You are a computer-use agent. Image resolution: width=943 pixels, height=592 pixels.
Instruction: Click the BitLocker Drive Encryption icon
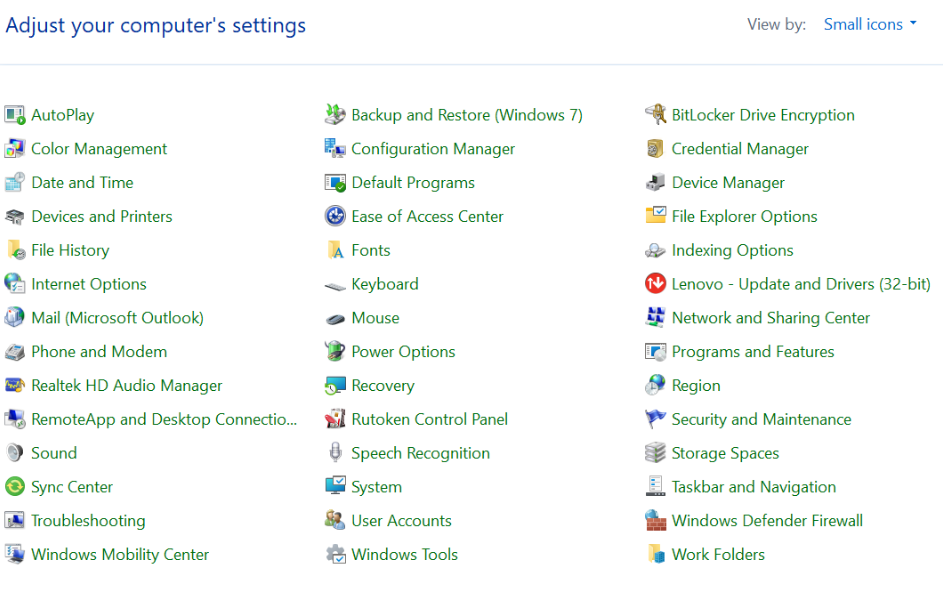pyautogui.click(x=655, y=115)
